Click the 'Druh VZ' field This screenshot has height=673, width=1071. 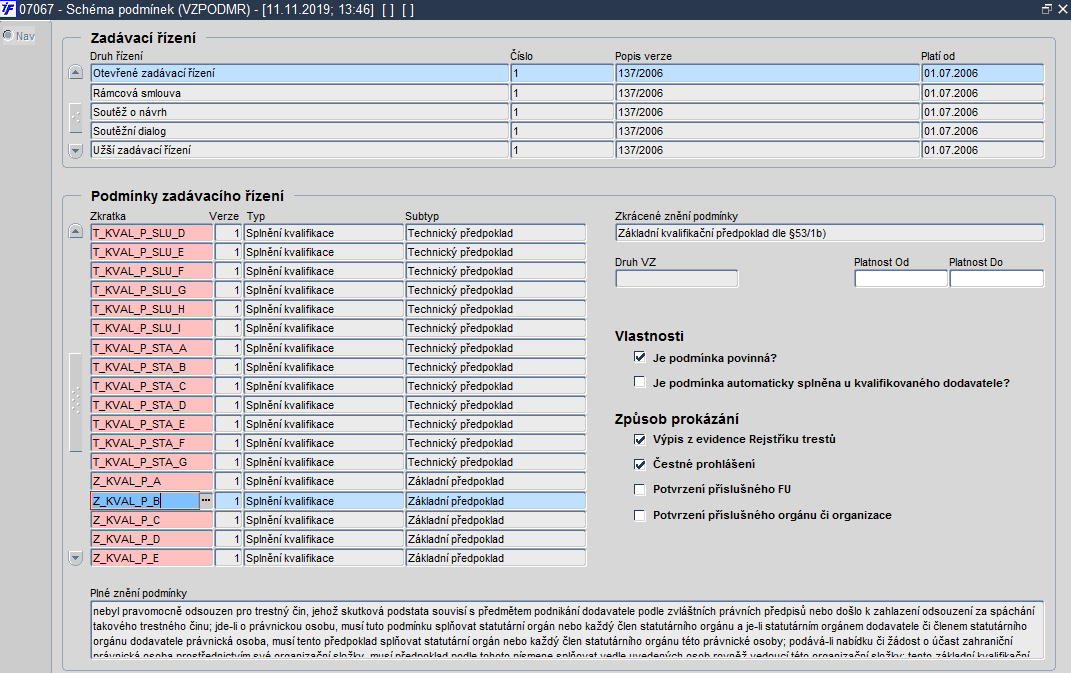[676, 278]
